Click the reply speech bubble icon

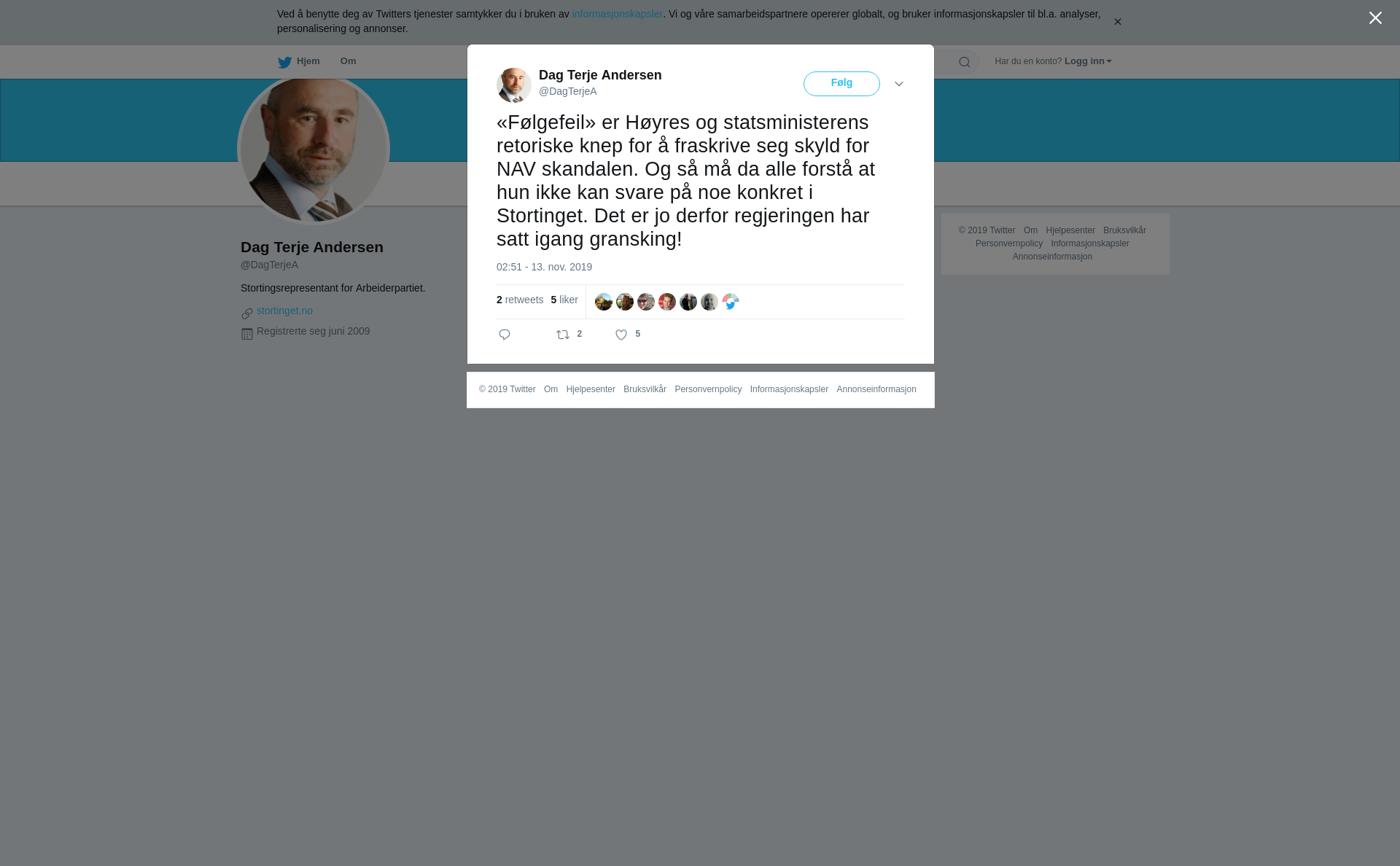pyautogui.click(x=505, y=335)
